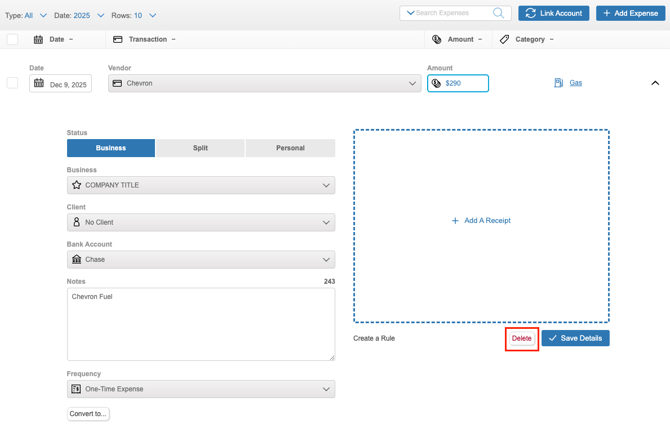This screenshot has height=424, width=670.
Task: Open the Vendor dropdown showing Chevron
Action: pyautogui.click(x=264, y=84)
